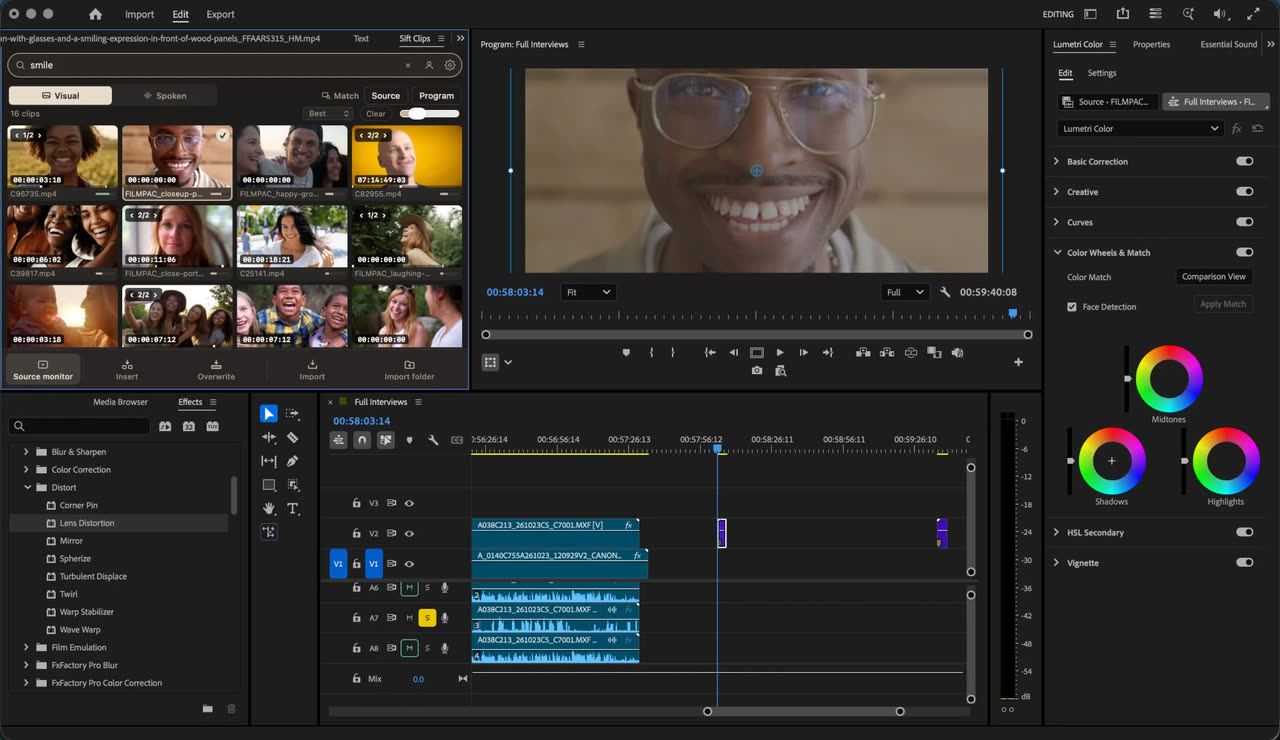Select the Track Select Forward tool
Viewport: 1280px width, 740px height.
click(293, 413)
